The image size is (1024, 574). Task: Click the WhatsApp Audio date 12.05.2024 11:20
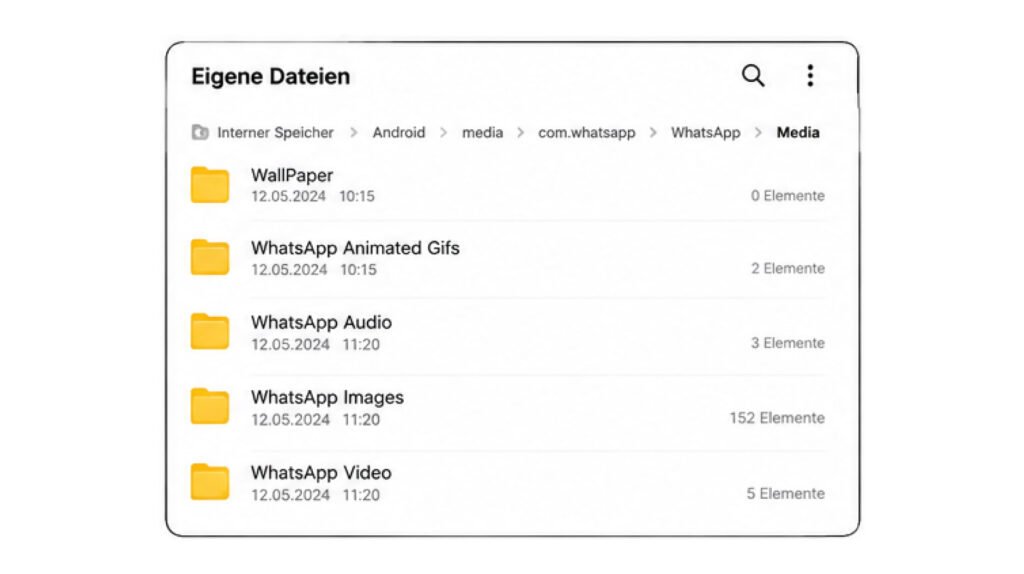click(x=315, y=345)
